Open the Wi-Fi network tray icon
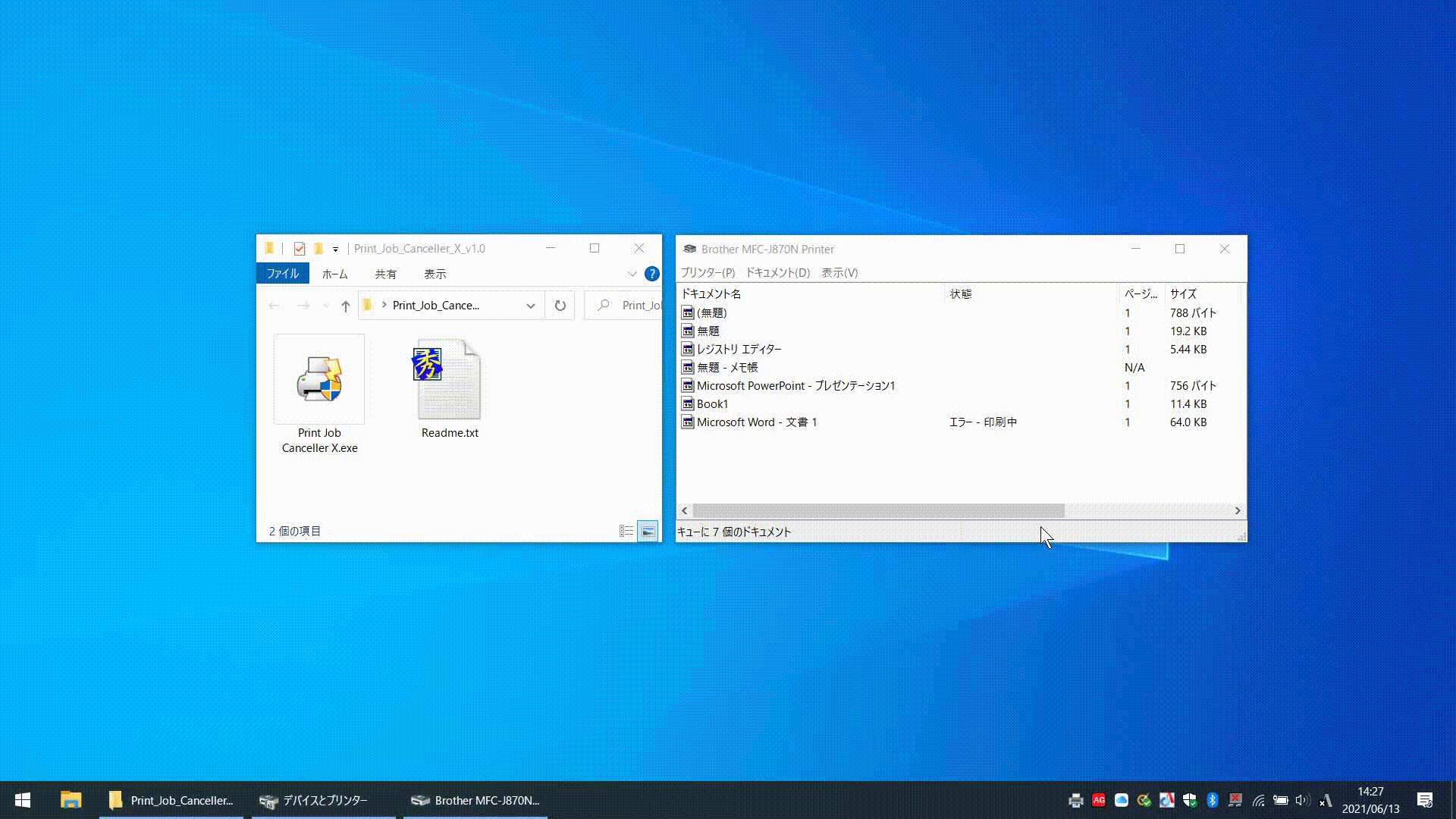This screenshot has width=1456, height=819. [1258, 800]
